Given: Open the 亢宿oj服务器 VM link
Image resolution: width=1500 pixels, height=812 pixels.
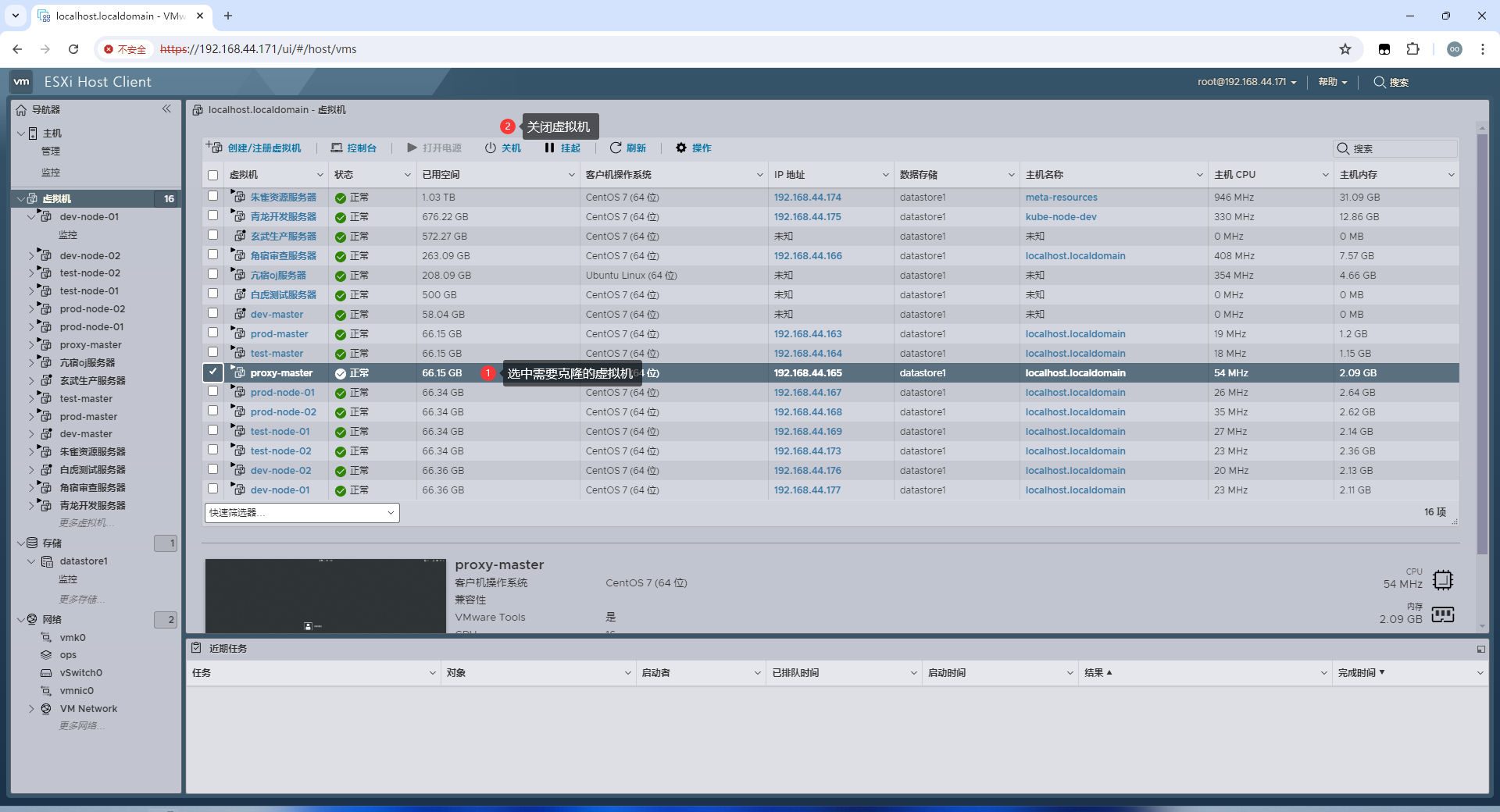Looking at the screenshot, I should point(278,275).
